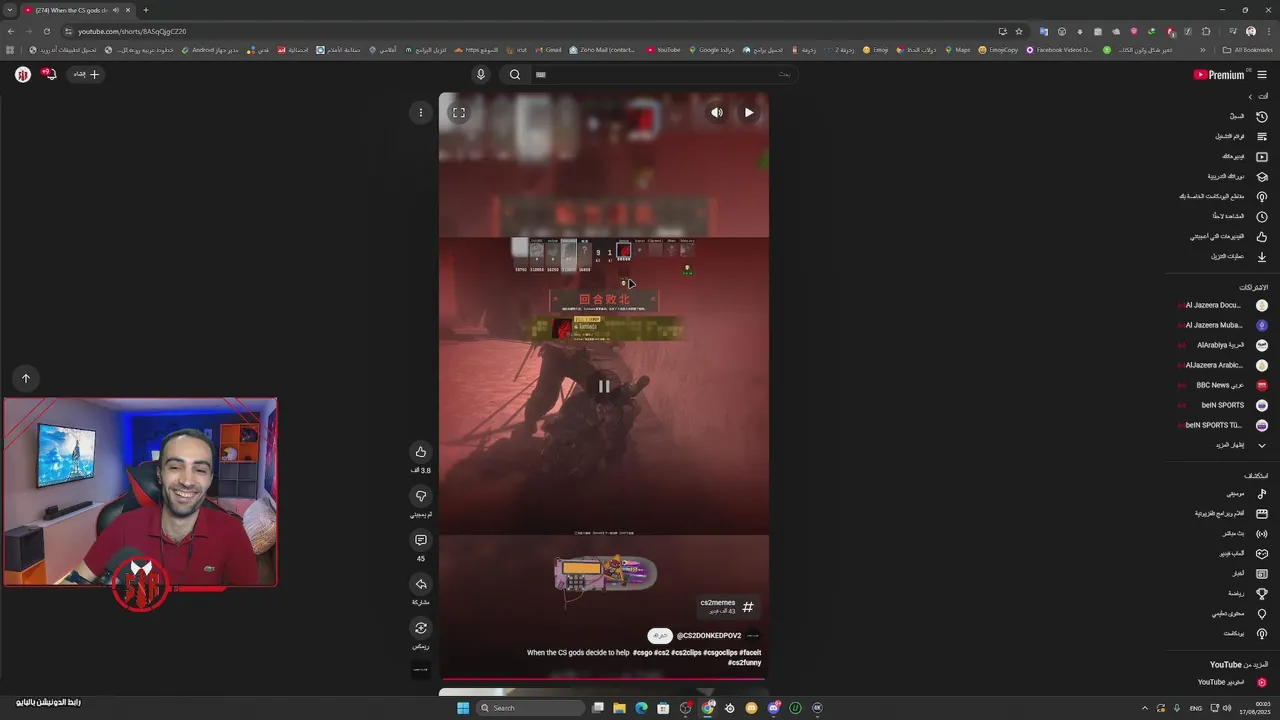Bookmark this page with the star icon
The width and height of the screenshot is (1280, 720).
(1019, 31)
